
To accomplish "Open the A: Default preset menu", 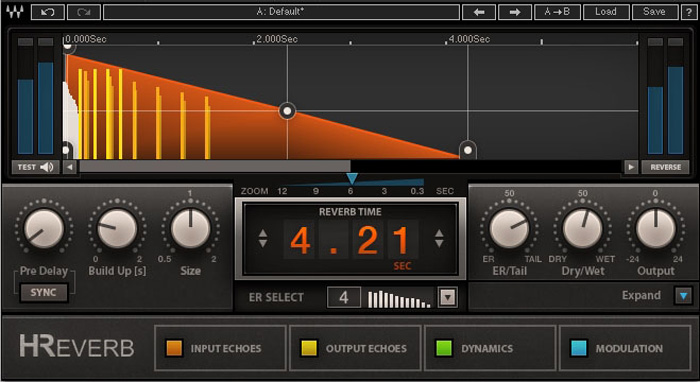I will click(281, 12).
